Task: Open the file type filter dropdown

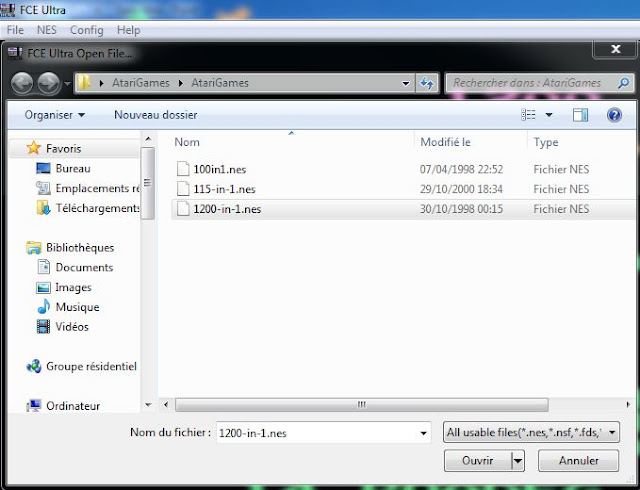Action: 531,432
